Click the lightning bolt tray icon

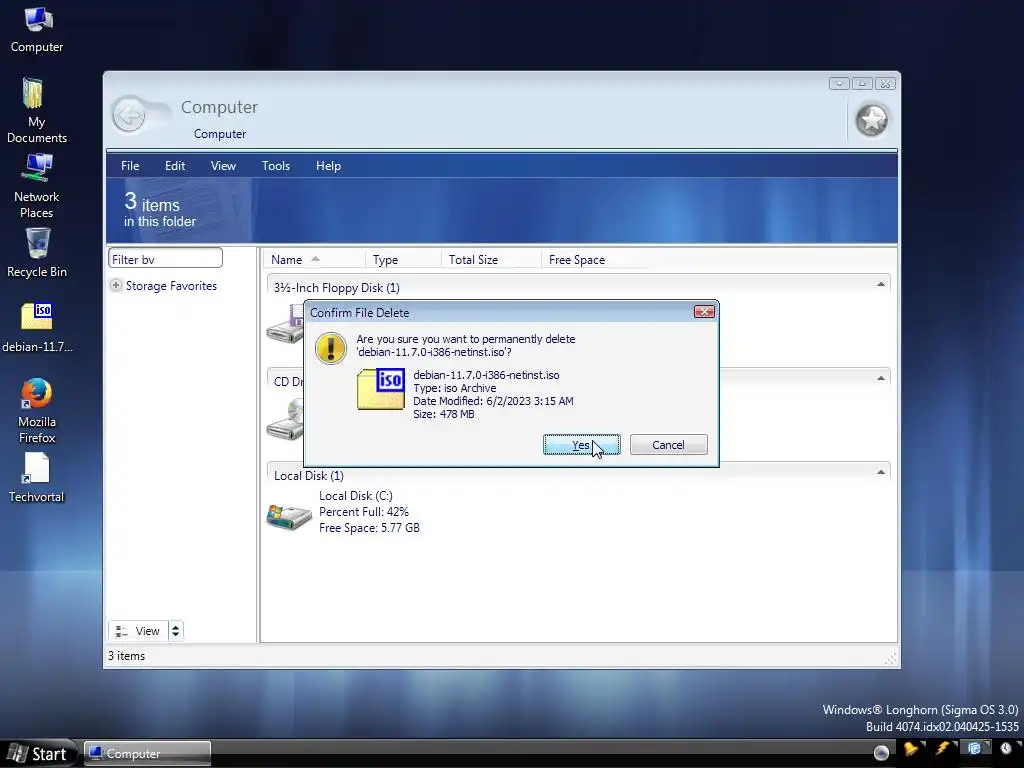[942, 749]
